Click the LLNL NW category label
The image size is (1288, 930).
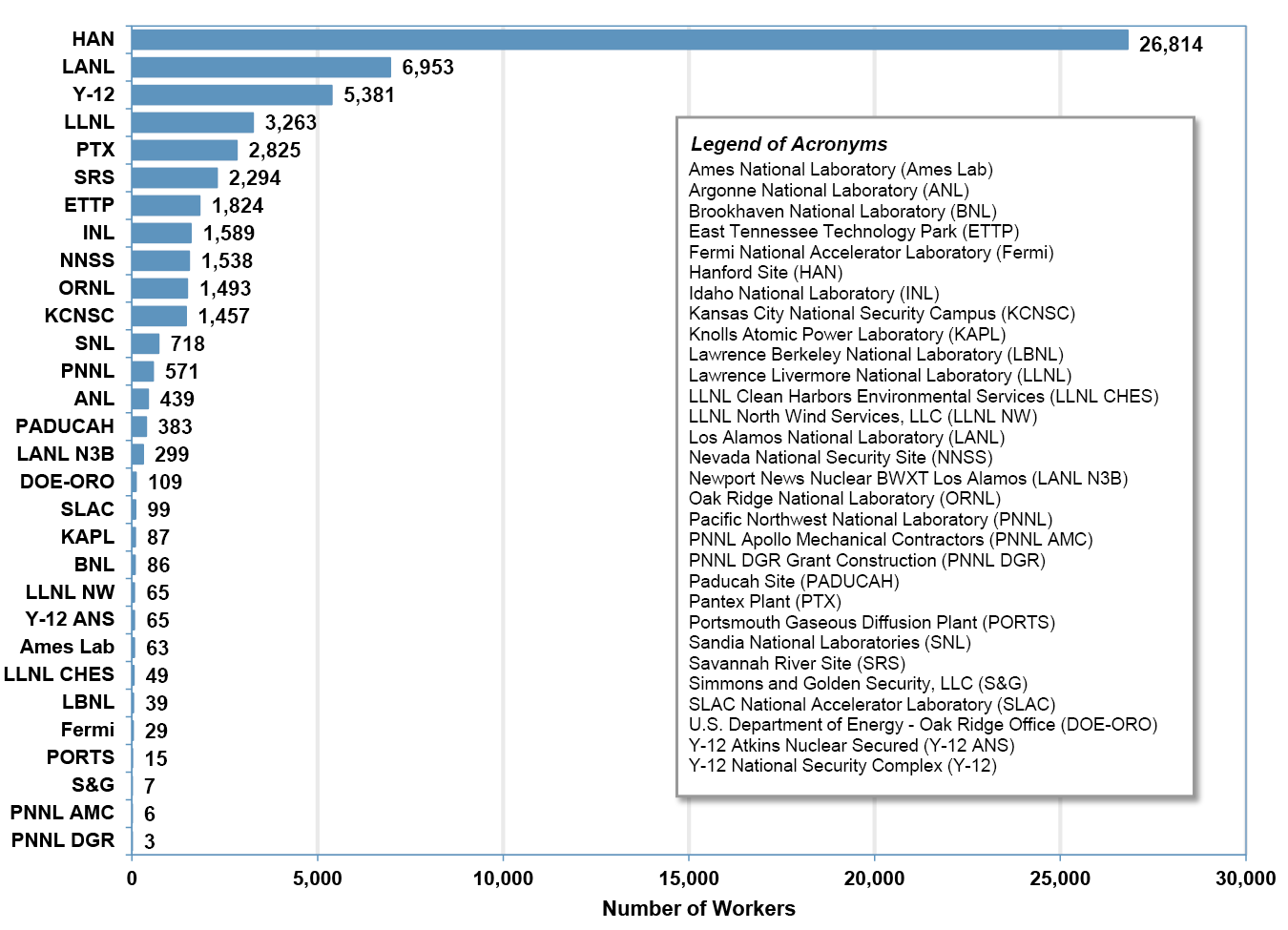coord(71,592)
